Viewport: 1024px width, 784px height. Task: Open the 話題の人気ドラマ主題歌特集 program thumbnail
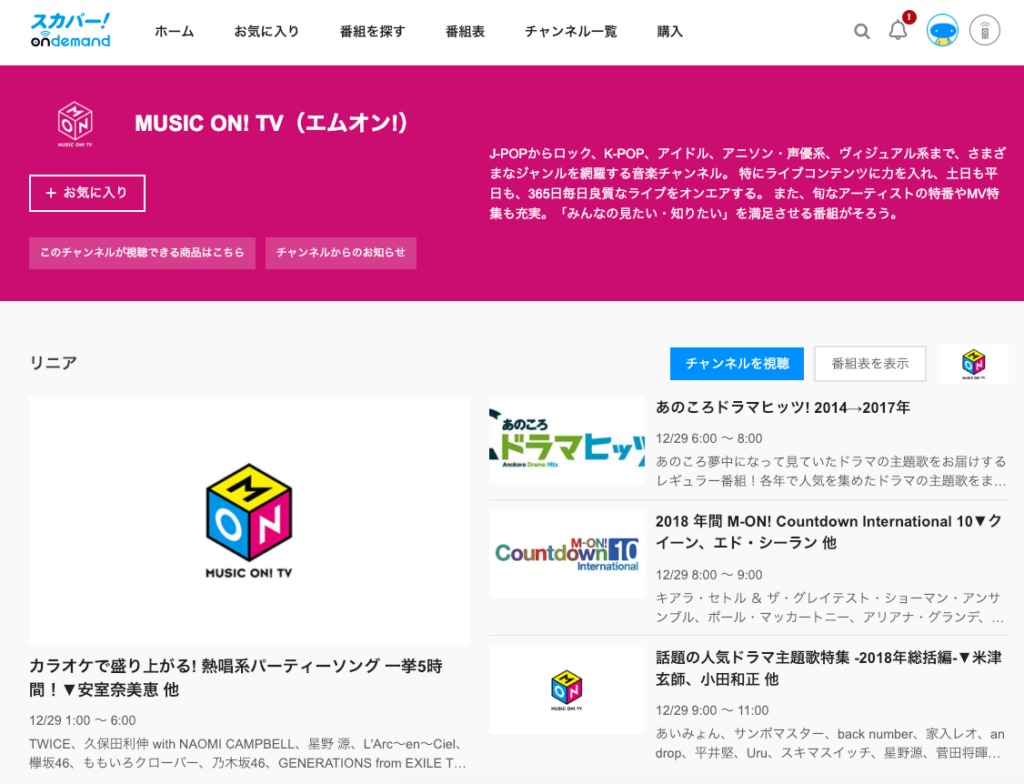point(567,691)
